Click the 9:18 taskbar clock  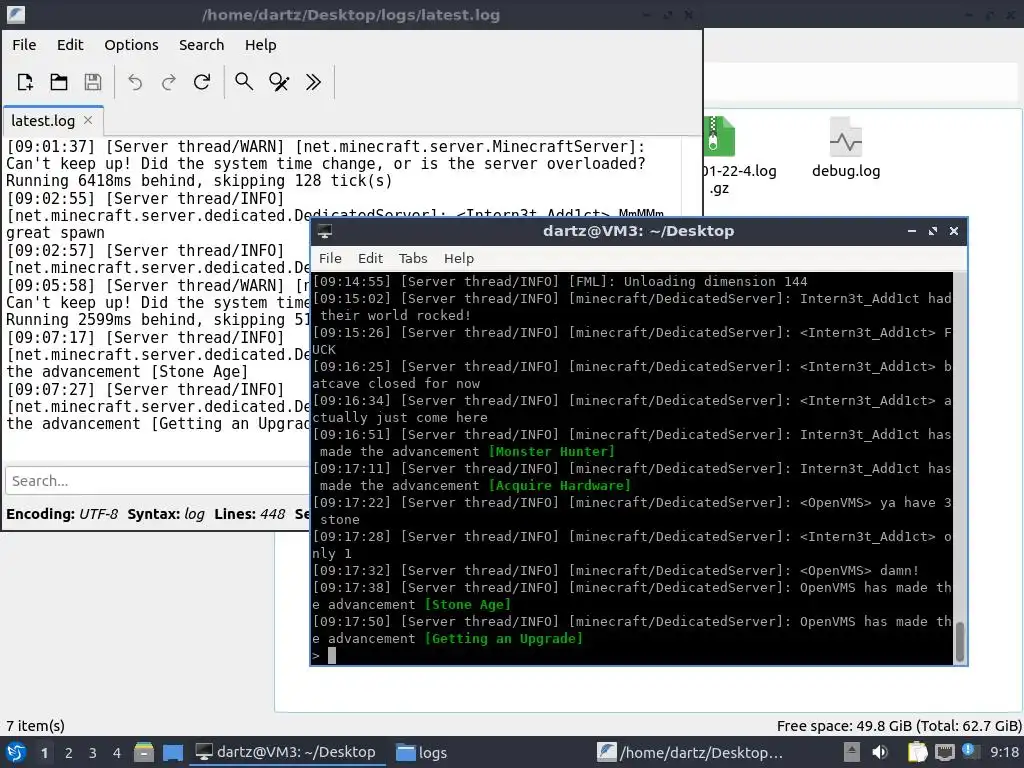[x=1004, y=752]
